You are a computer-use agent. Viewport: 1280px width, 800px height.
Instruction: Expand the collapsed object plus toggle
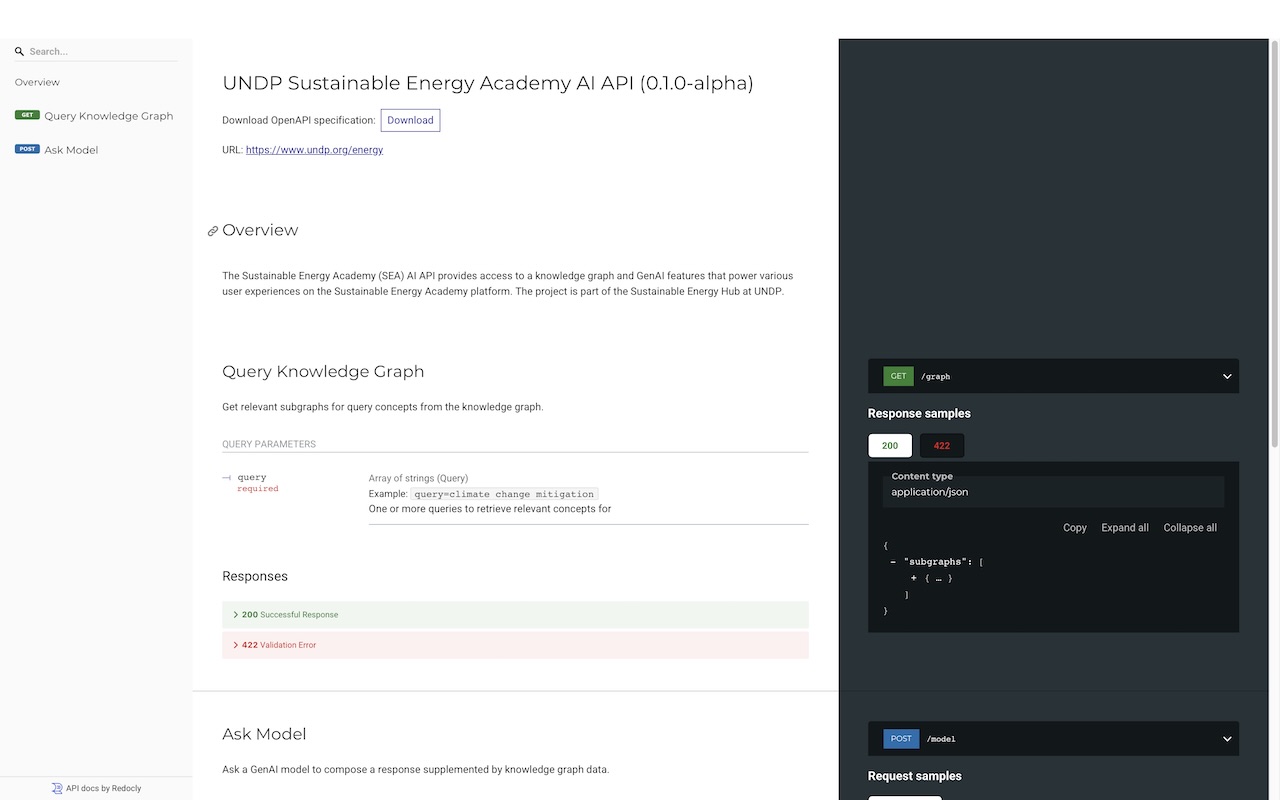914,578
